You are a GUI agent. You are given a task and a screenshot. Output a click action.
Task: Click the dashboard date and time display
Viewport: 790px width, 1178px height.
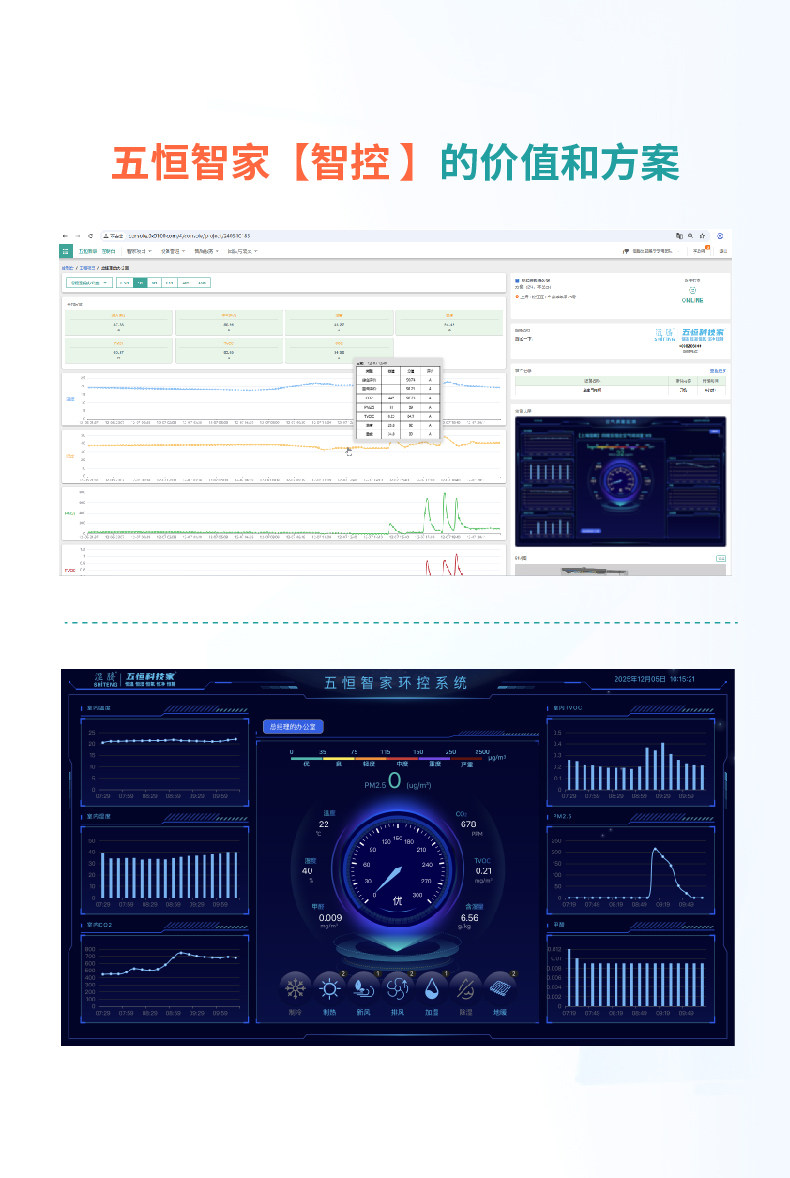[x=654, y=678]
